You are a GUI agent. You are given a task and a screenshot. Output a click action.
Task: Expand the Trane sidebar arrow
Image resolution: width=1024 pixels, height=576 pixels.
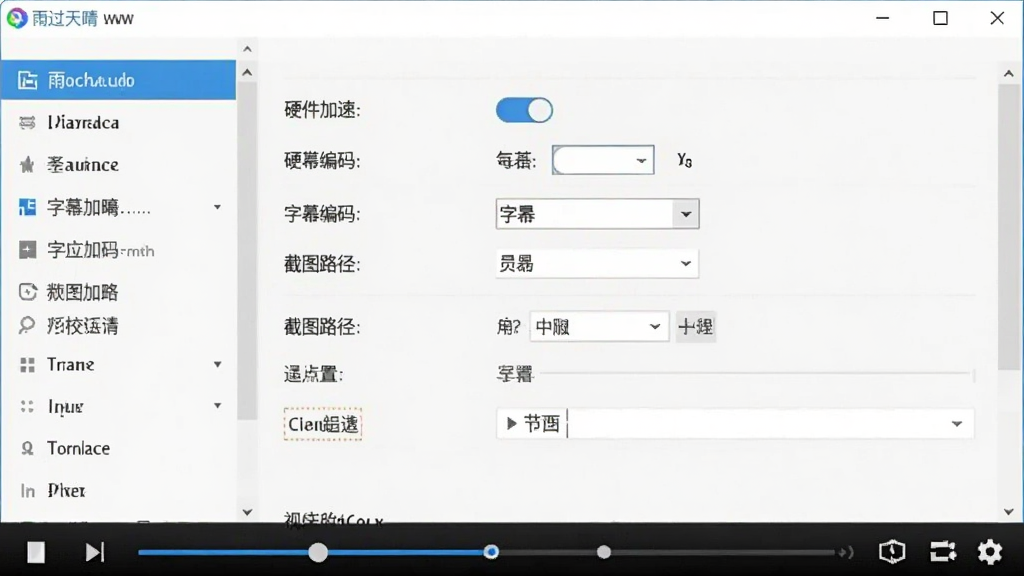217,364
